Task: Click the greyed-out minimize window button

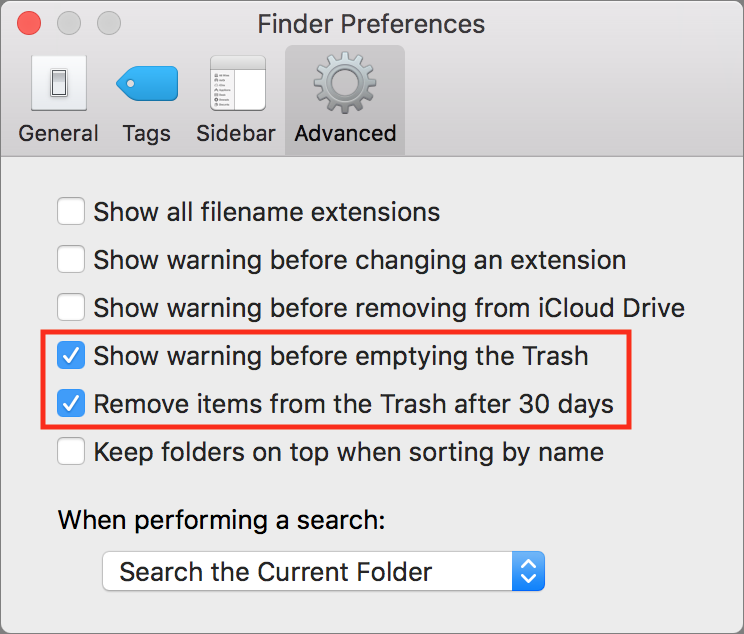Action: (x=69, y=23)
